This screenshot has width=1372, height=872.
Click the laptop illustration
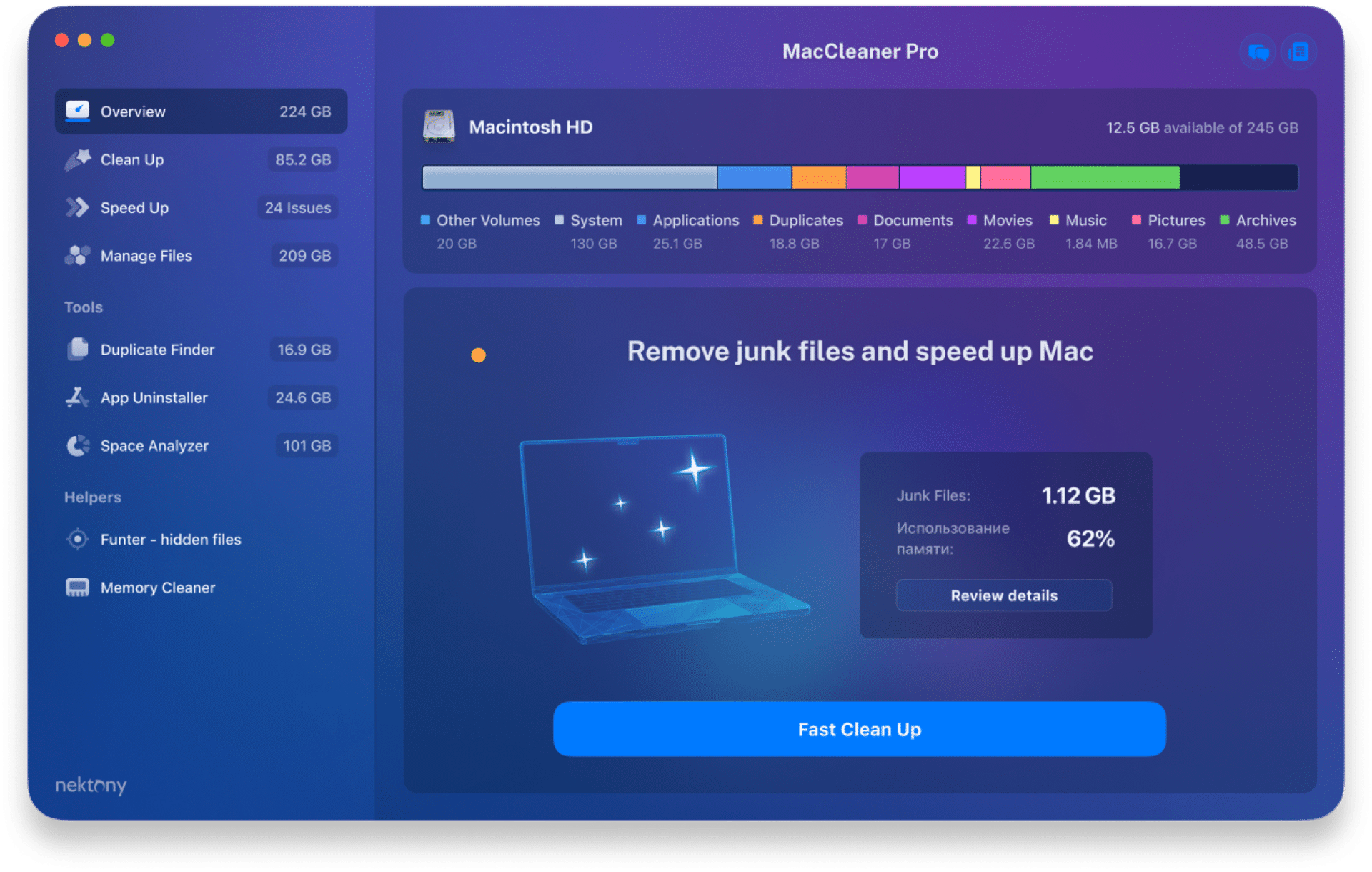664,537
